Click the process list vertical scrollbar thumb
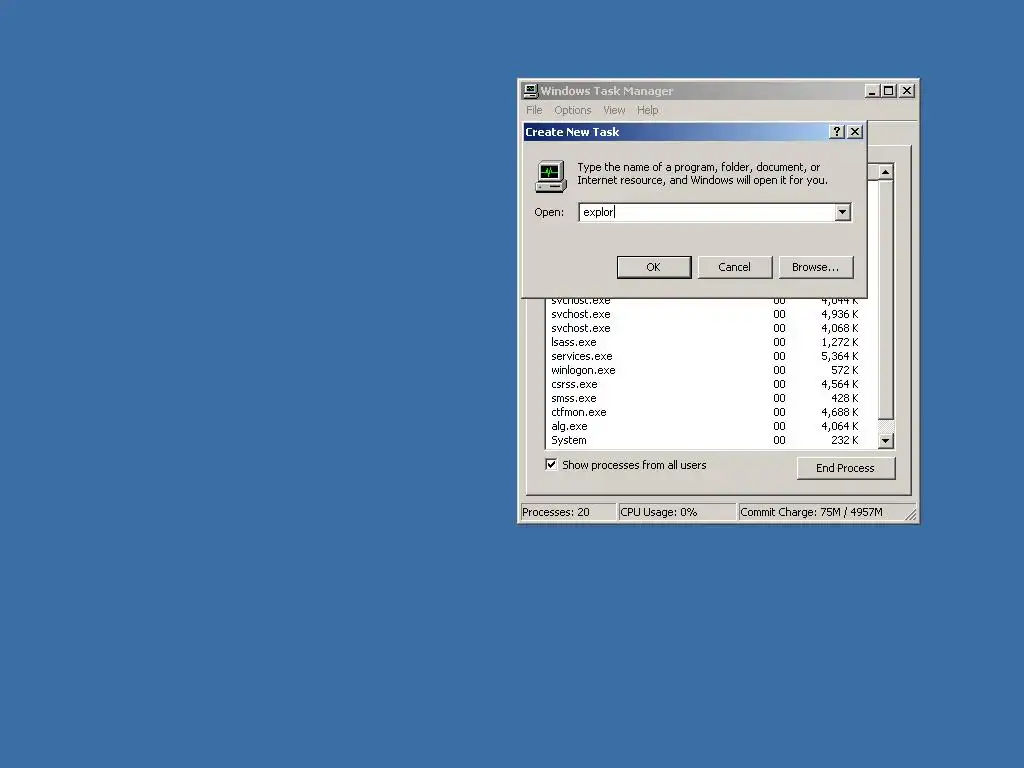Image resolution: width=1024 pixels, height=768 pixels. click(x=886, y=300)
